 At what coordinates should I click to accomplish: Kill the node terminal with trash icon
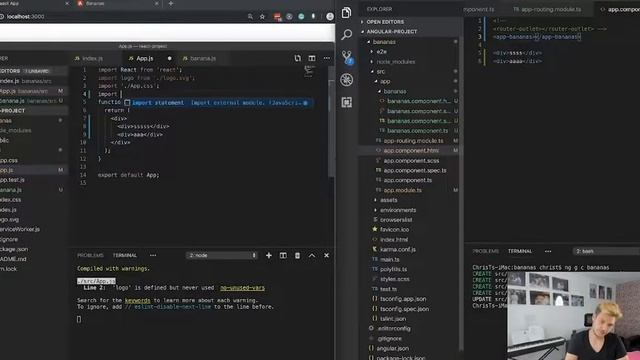297,256
